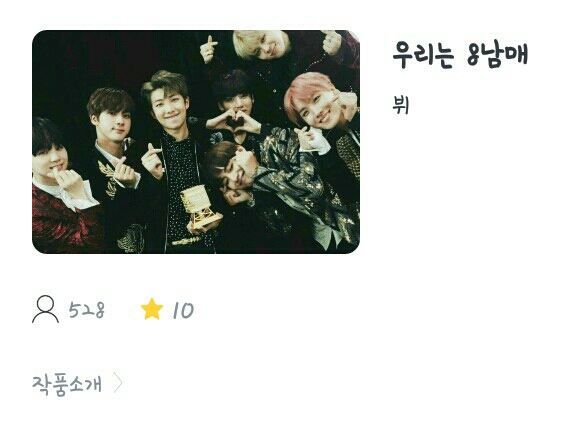Click the yellow star rating icon
Image resolution: width=582 pixels, height=436 pixels.
point(152,309)
